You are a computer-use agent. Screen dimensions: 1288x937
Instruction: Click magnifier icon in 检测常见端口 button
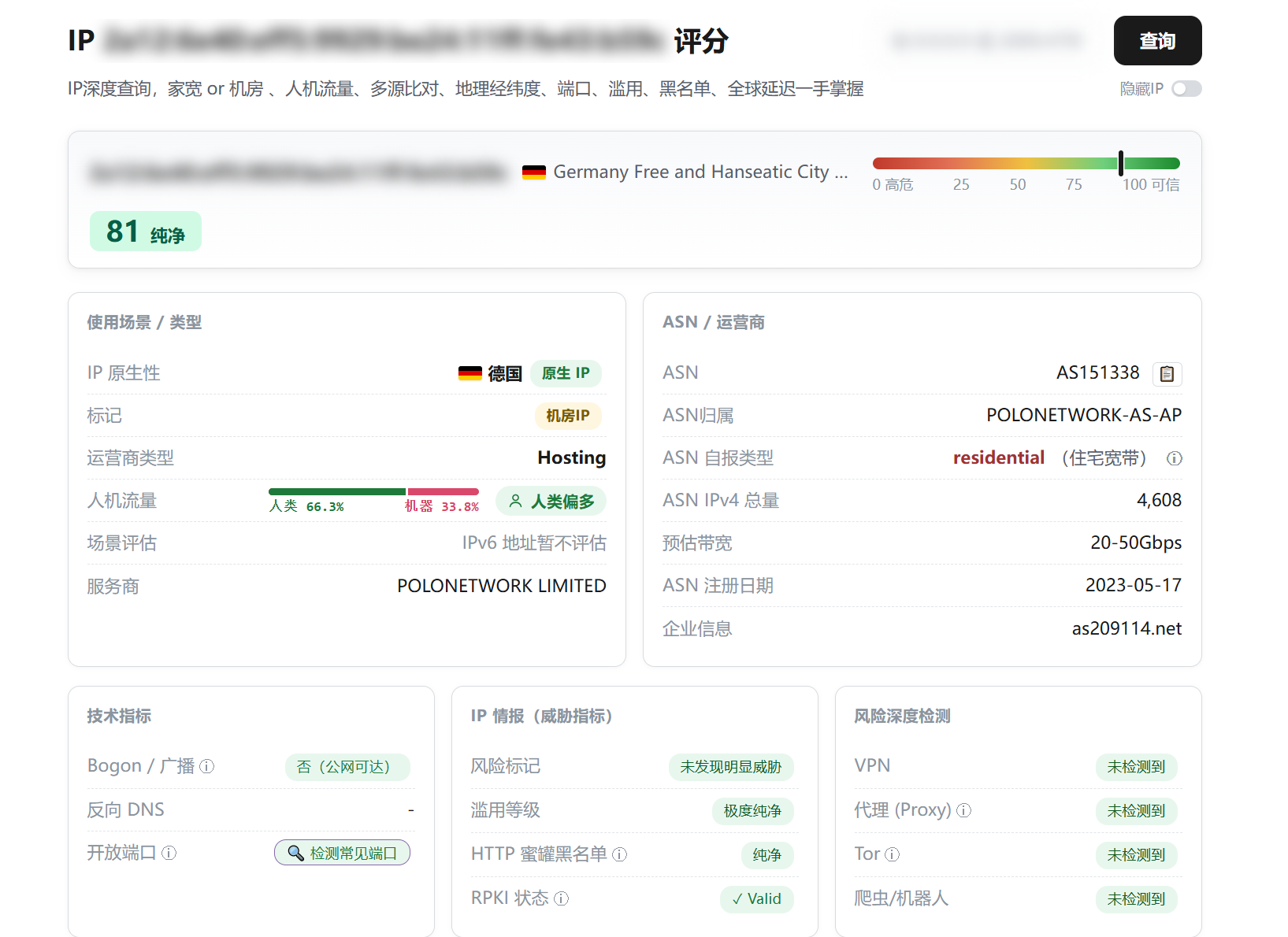pos(296,853)
